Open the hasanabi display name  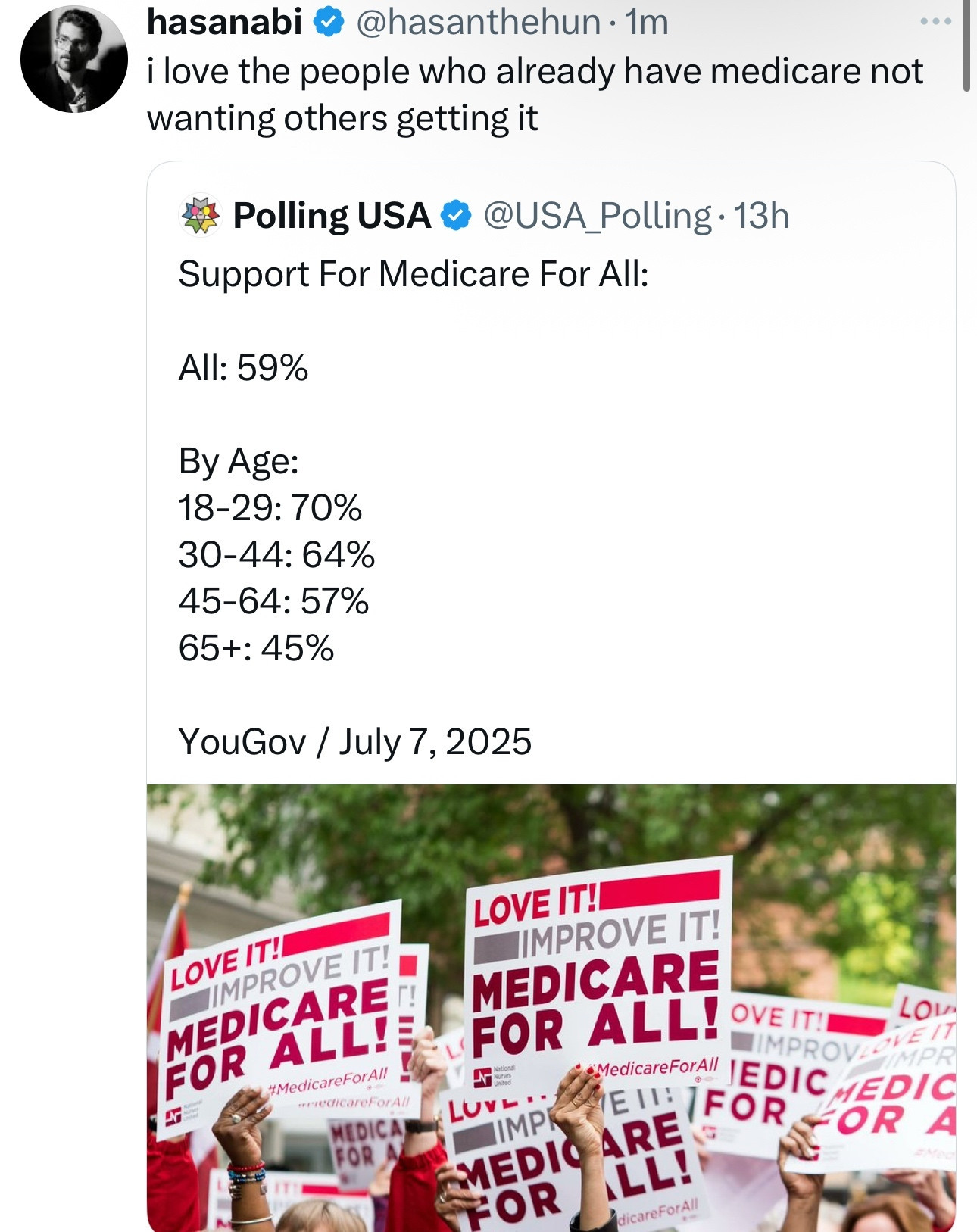tap(224, 22)
